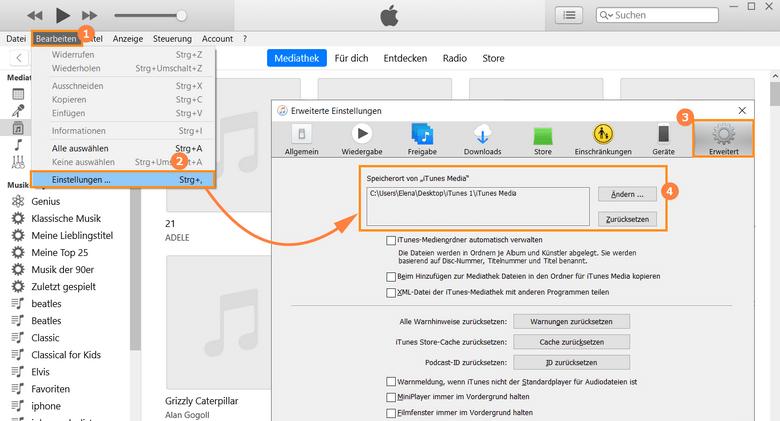Open the iphone playlist icon
780x421 pixels.
(x=18, y=406)
